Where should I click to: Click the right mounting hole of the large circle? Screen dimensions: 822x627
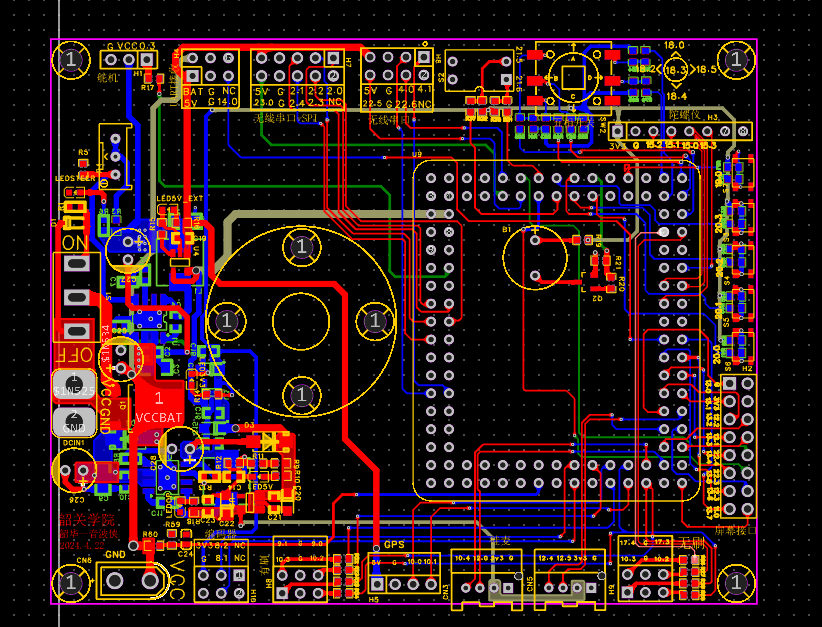pos(375,320)
